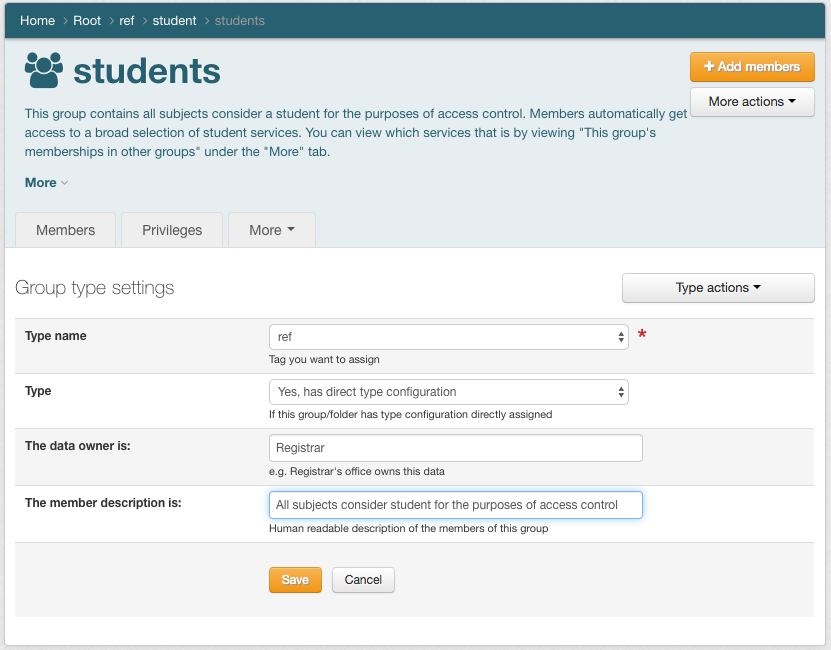
Task: Switch to the Privileges tab
Action: 172,230
